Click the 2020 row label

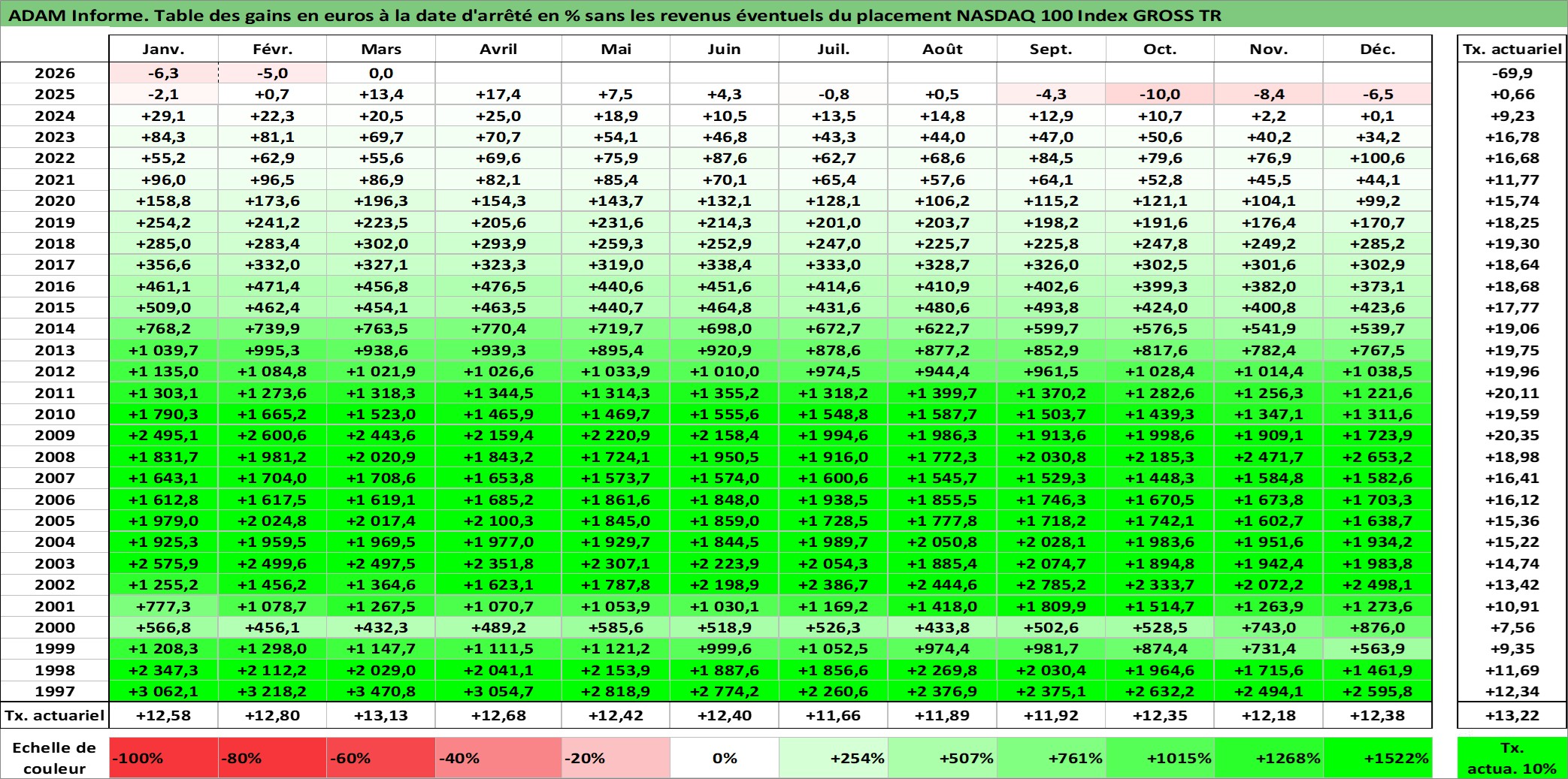point(55,201)
